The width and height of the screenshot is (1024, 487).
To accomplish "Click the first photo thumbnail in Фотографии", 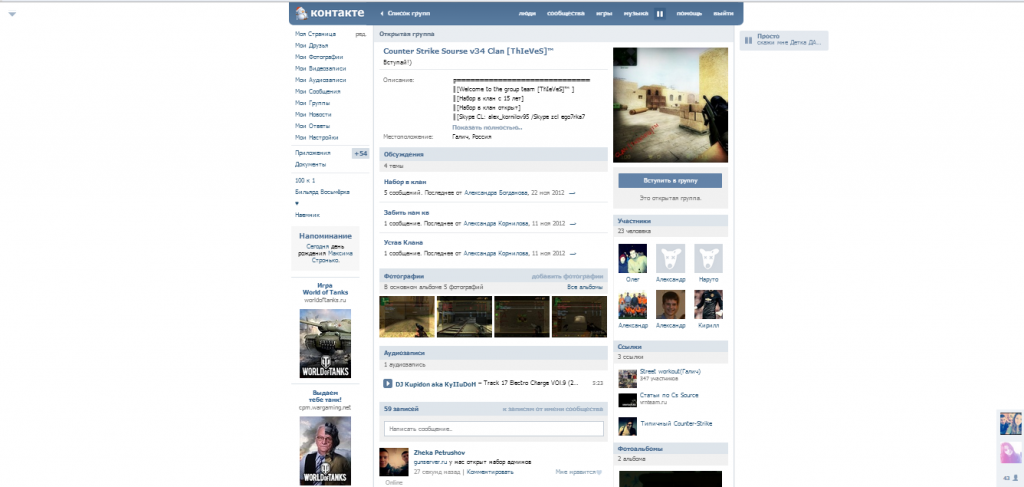I will coord(406,316).
